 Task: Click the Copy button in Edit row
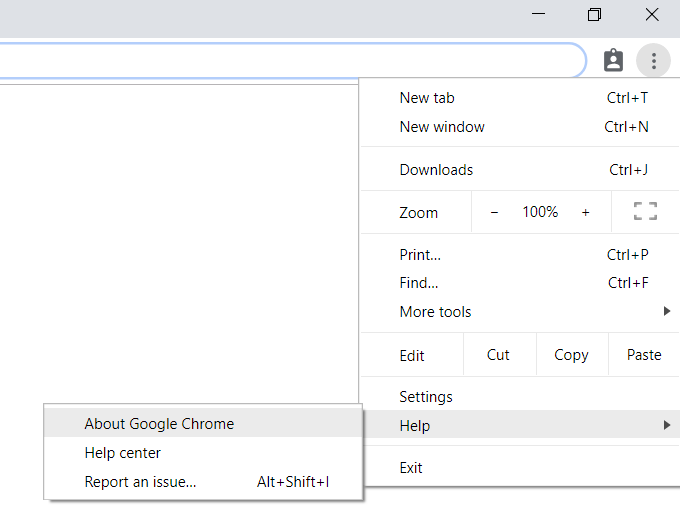[x=571, y=355]
